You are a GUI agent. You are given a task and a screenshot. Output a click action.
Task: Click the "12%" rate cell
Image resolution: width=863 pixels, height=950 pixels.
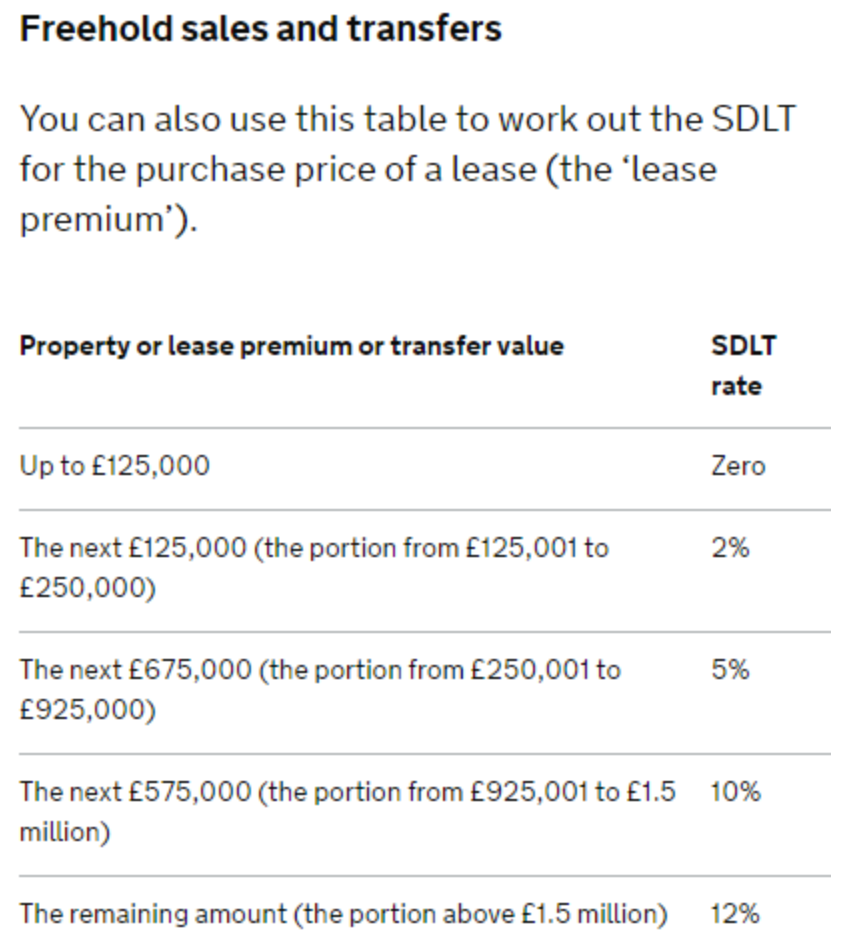[736, 913]
